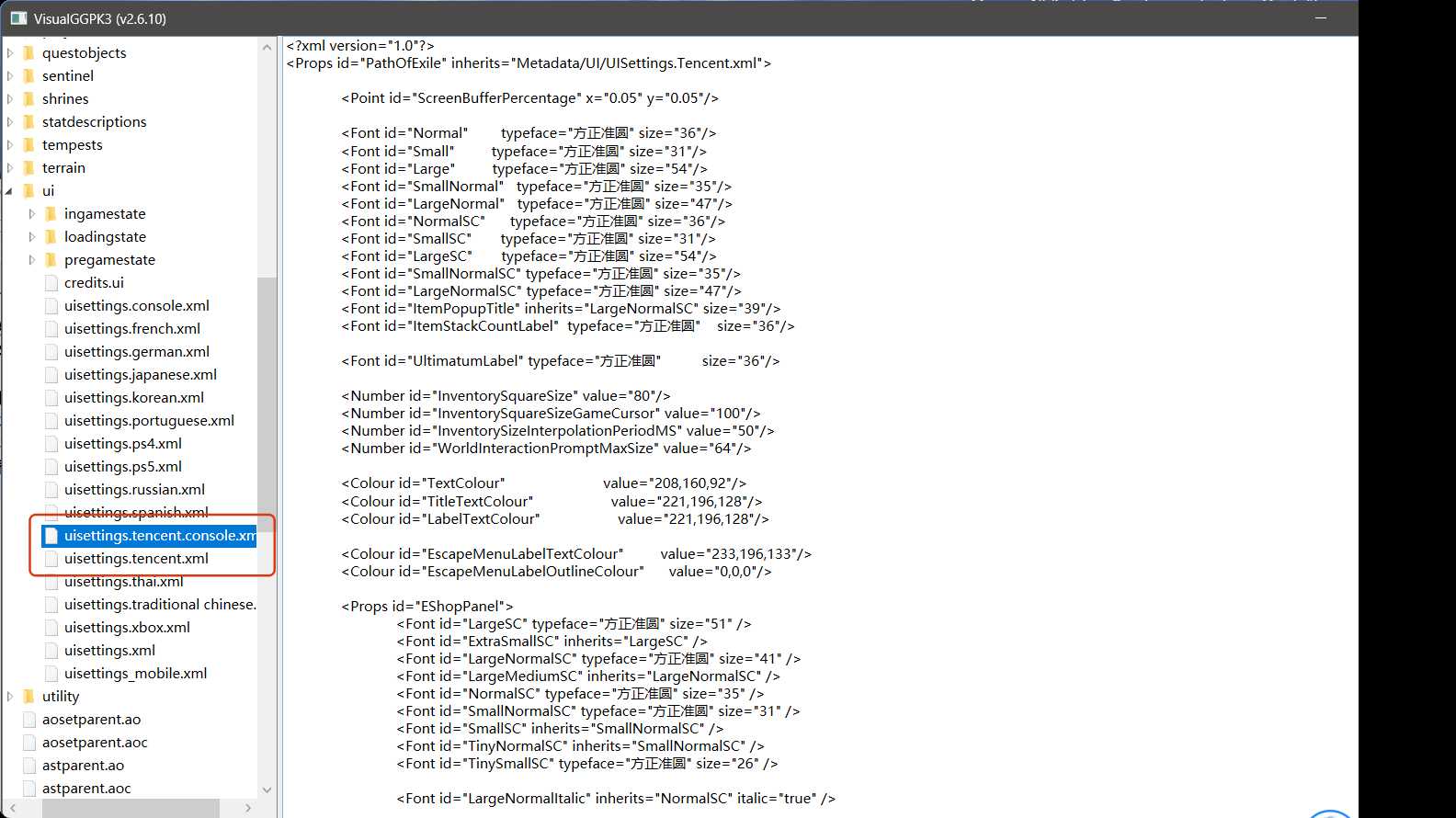Click the file icon next to aosetparent.ao

(x=28, y=720)
